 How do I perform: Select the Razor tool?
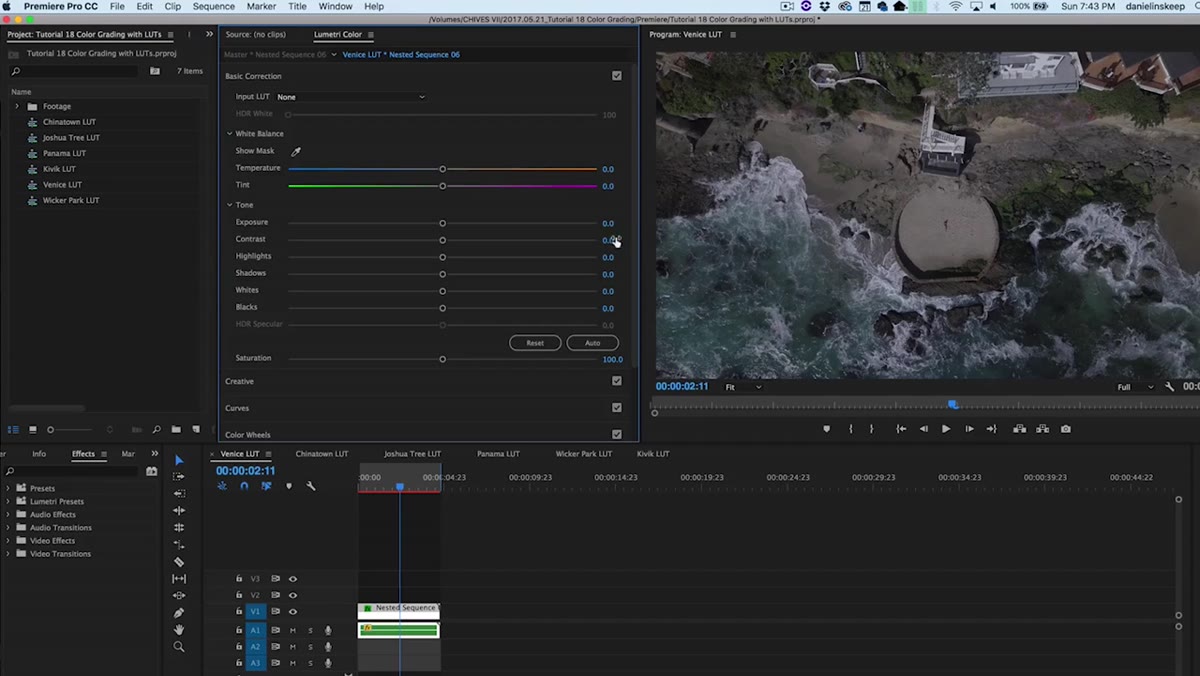[179, 562]
